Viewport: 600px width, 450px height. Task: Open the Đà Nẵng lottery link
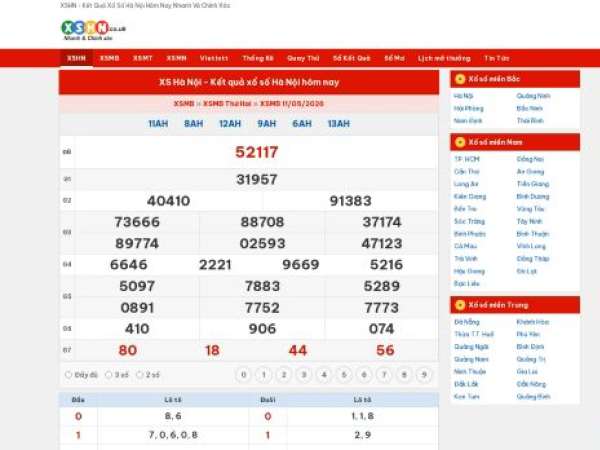(467, 322)
